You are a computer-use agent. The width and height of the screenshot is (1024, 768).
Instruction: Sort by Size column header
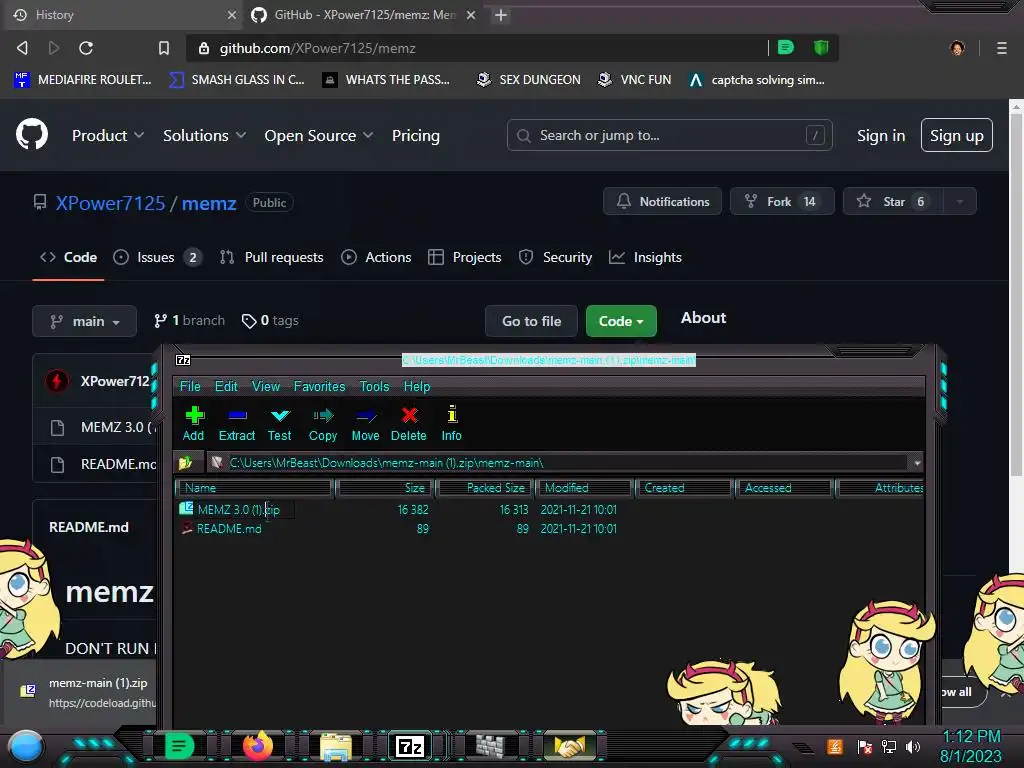point(385,488)
